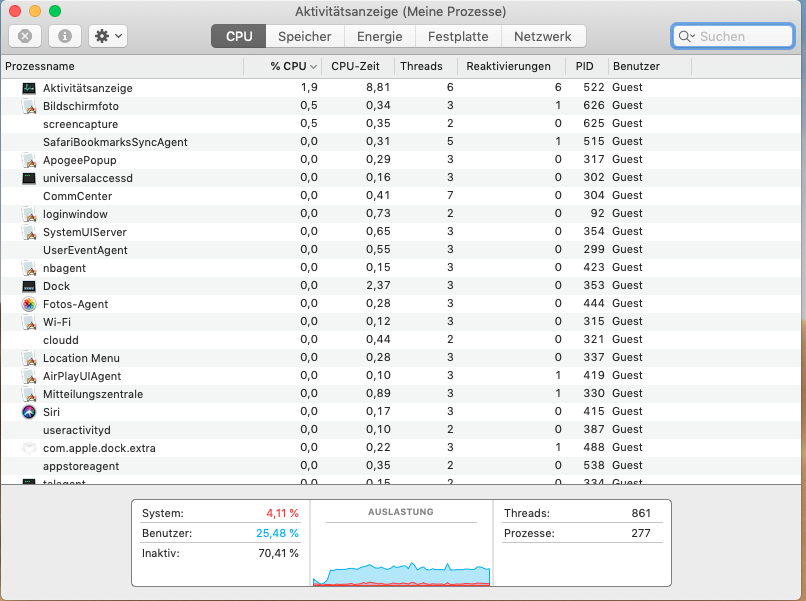Image resolution: width=806 pixels, height=601 pixels.
Task: Select the SafariBookmarksSyncAgent row
Action: [x=401, y=142]
